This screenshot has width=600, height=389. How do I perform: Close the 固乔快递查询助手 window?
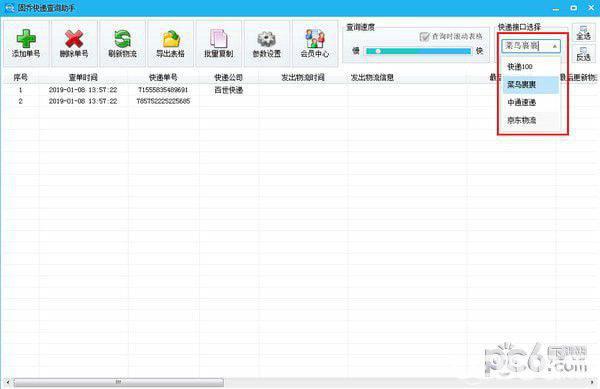pos(591,8)
